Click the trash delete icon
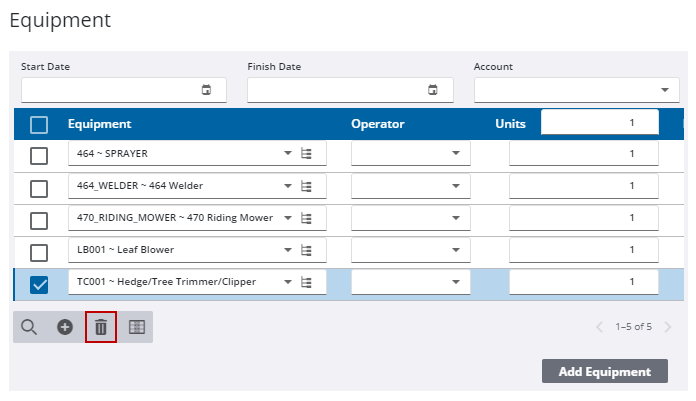The height and width of the screenshot is (401, 696). (101, 327)
